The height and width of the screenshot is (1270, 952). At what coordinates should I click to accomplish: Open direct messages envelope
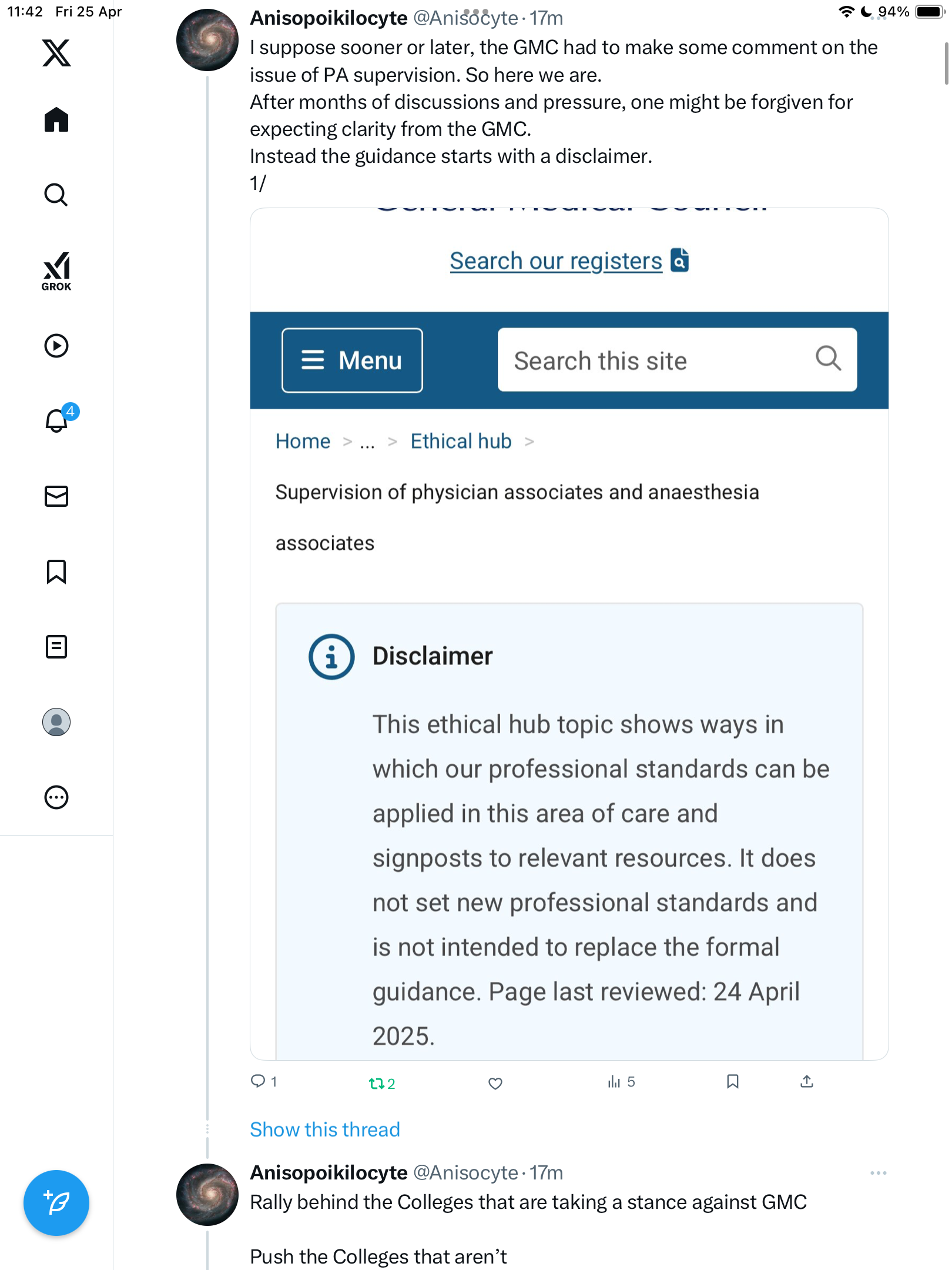tap(56, 496)
